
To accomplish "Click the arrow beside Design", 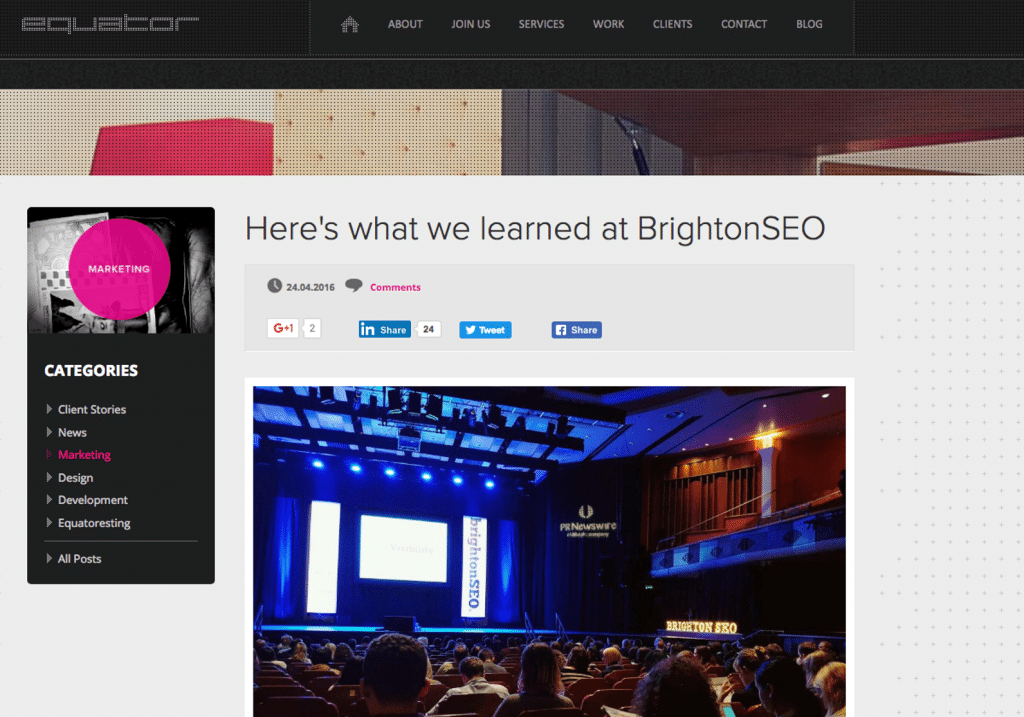I will click(x=49, y=477).
